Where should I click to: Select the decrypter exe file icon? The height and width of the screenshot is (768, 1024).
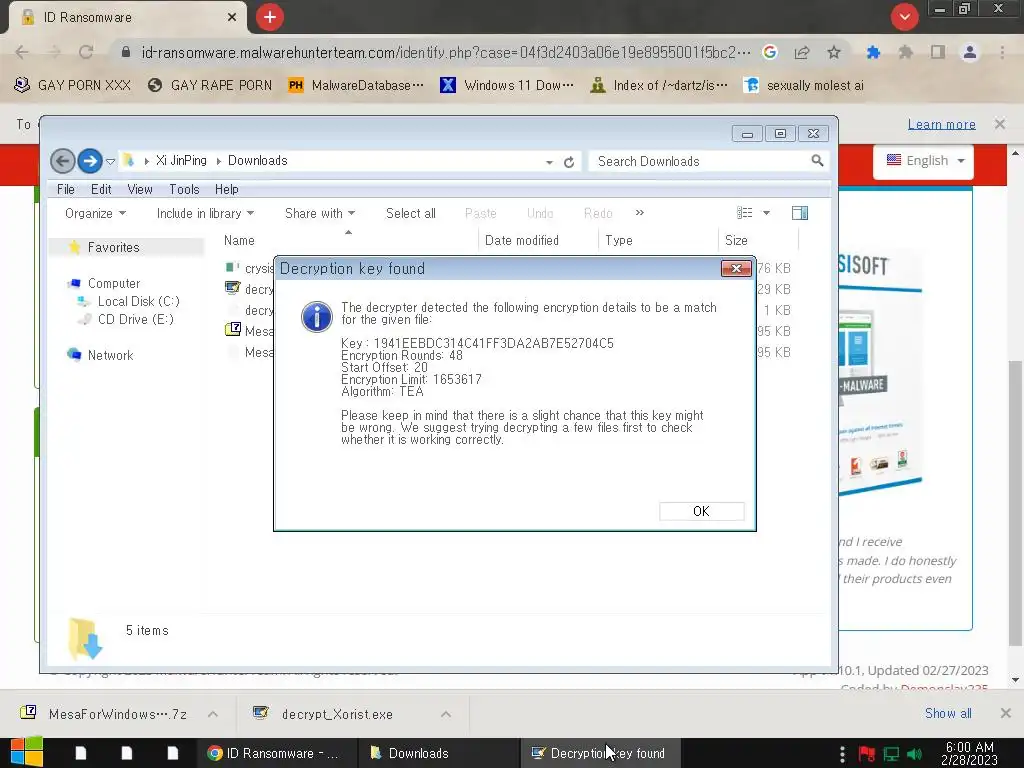click(232, 288)
